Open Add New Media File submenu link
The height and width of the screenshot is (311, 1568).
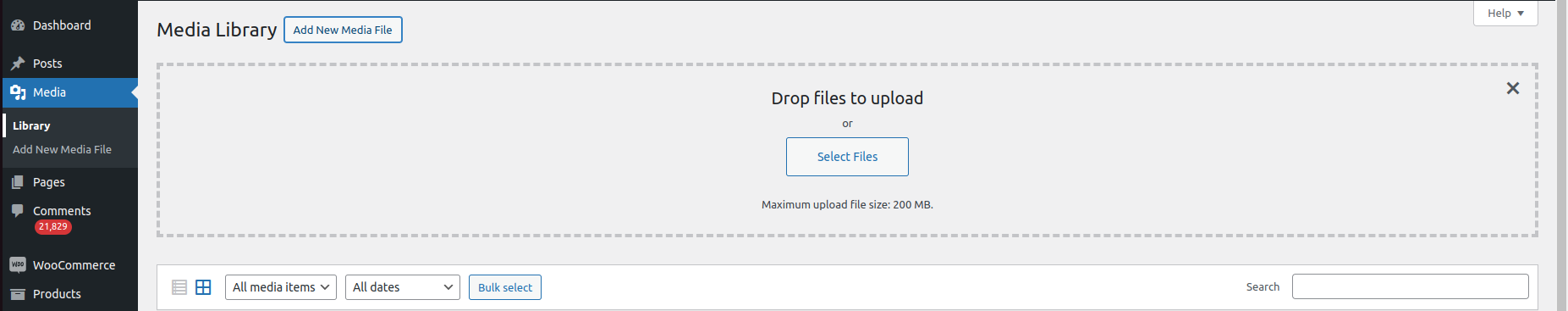click(x=62, y=149)
